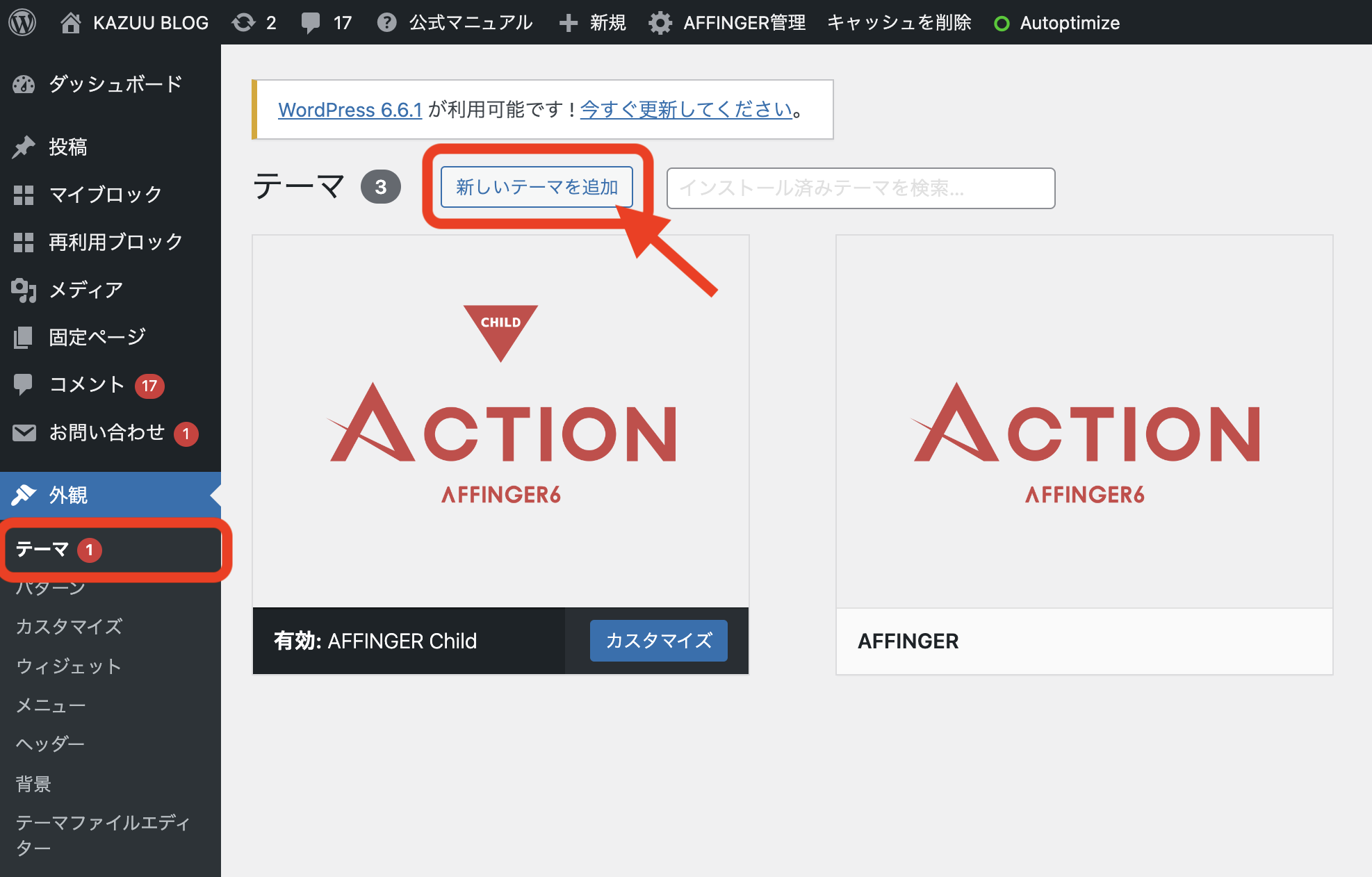Click the 今すぐ更新してください link
Viewport: 1372px width, 877px height.
[x=686, y=110]
